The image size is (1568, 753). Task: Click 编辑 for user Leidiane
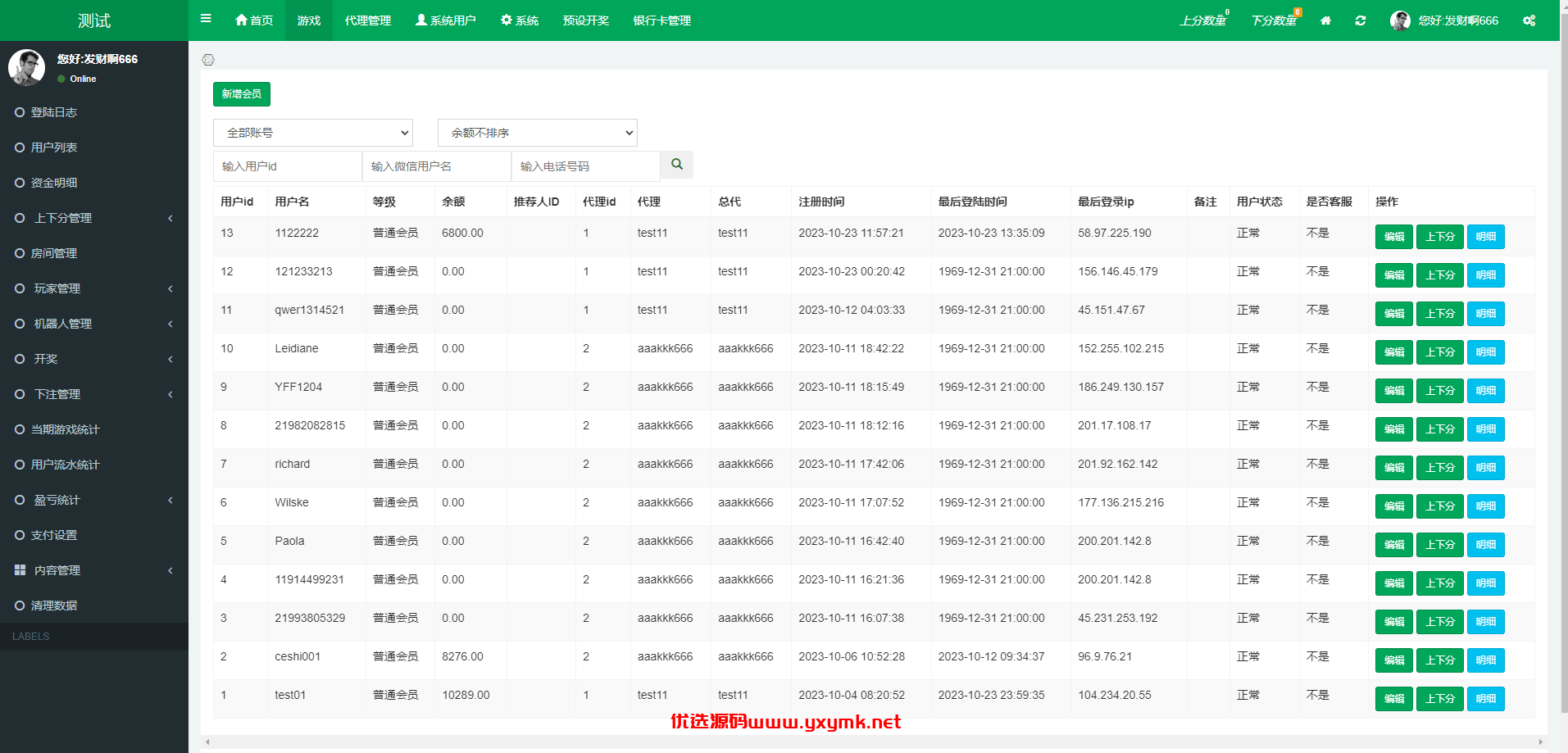click(x=1394, y=352)
